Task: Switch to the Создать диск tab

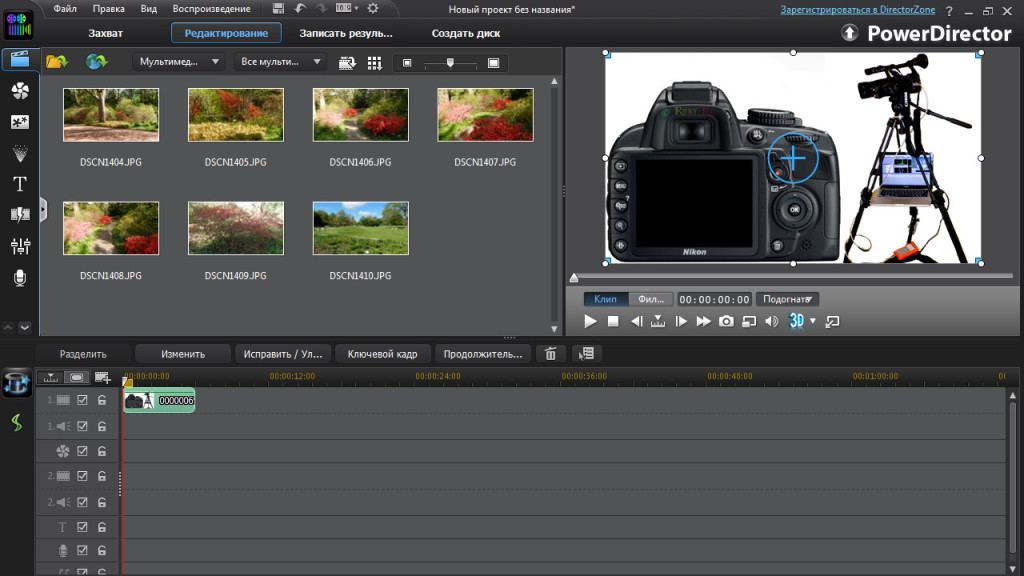Action: coord(466,33)
